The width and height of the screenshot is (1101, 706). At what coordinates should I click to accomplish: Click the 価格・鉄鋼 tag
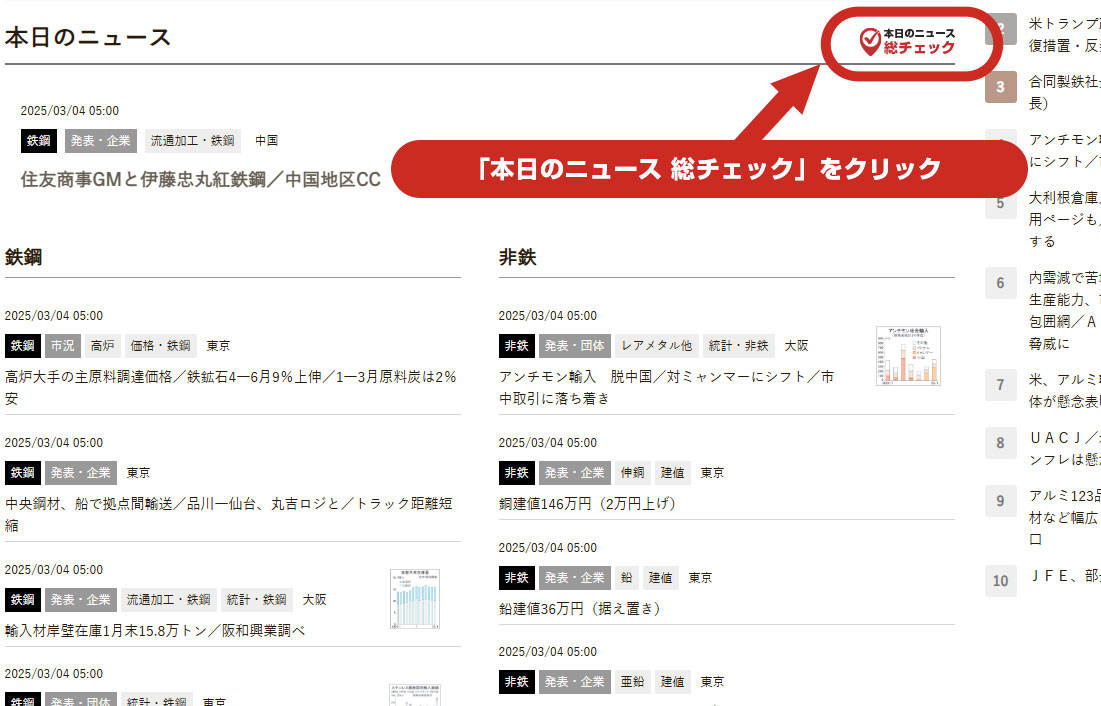[160, 346]
